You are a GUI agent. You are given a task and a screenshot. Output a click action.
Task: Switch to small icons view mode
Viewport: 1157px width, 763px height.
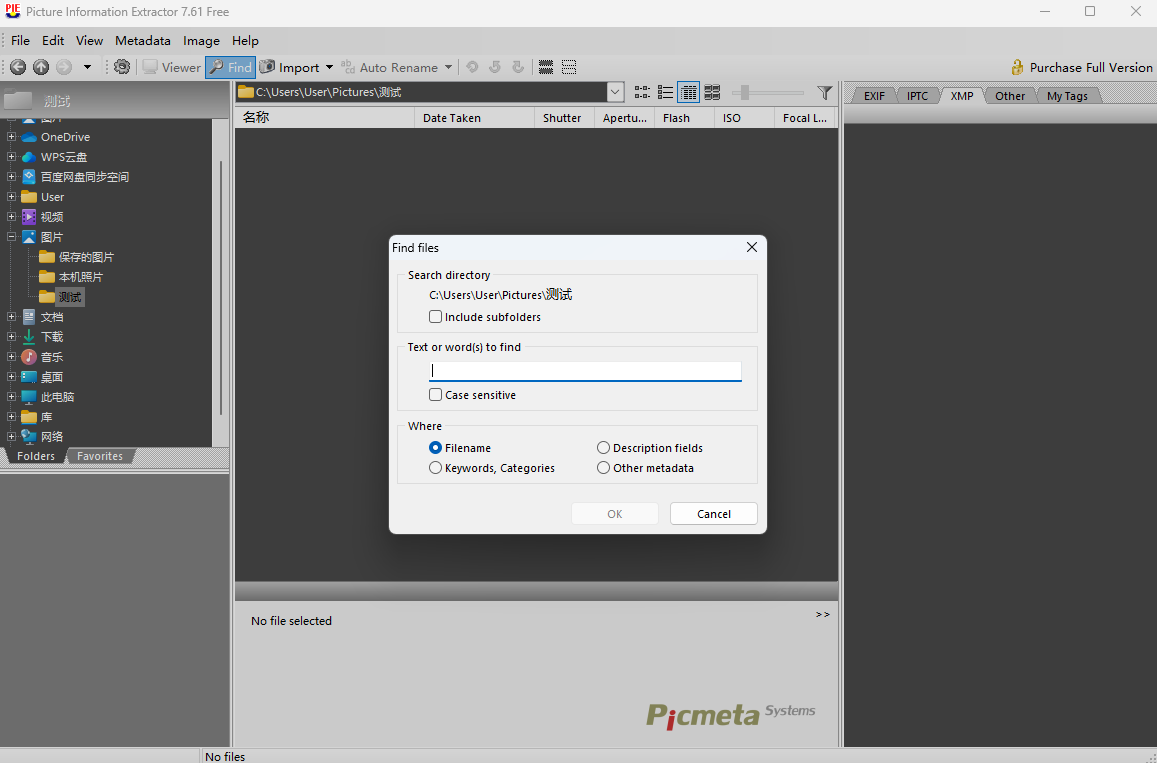coord(642,92)
